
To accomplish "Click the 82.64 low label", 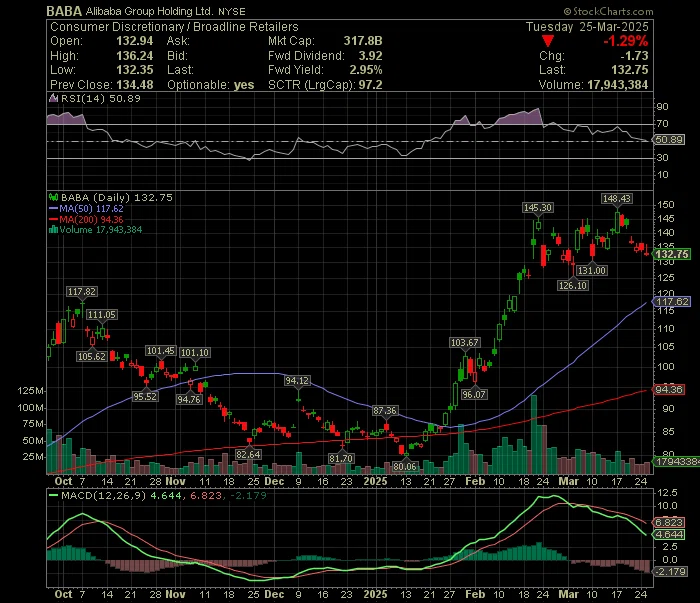I will [x=248, y=454].
